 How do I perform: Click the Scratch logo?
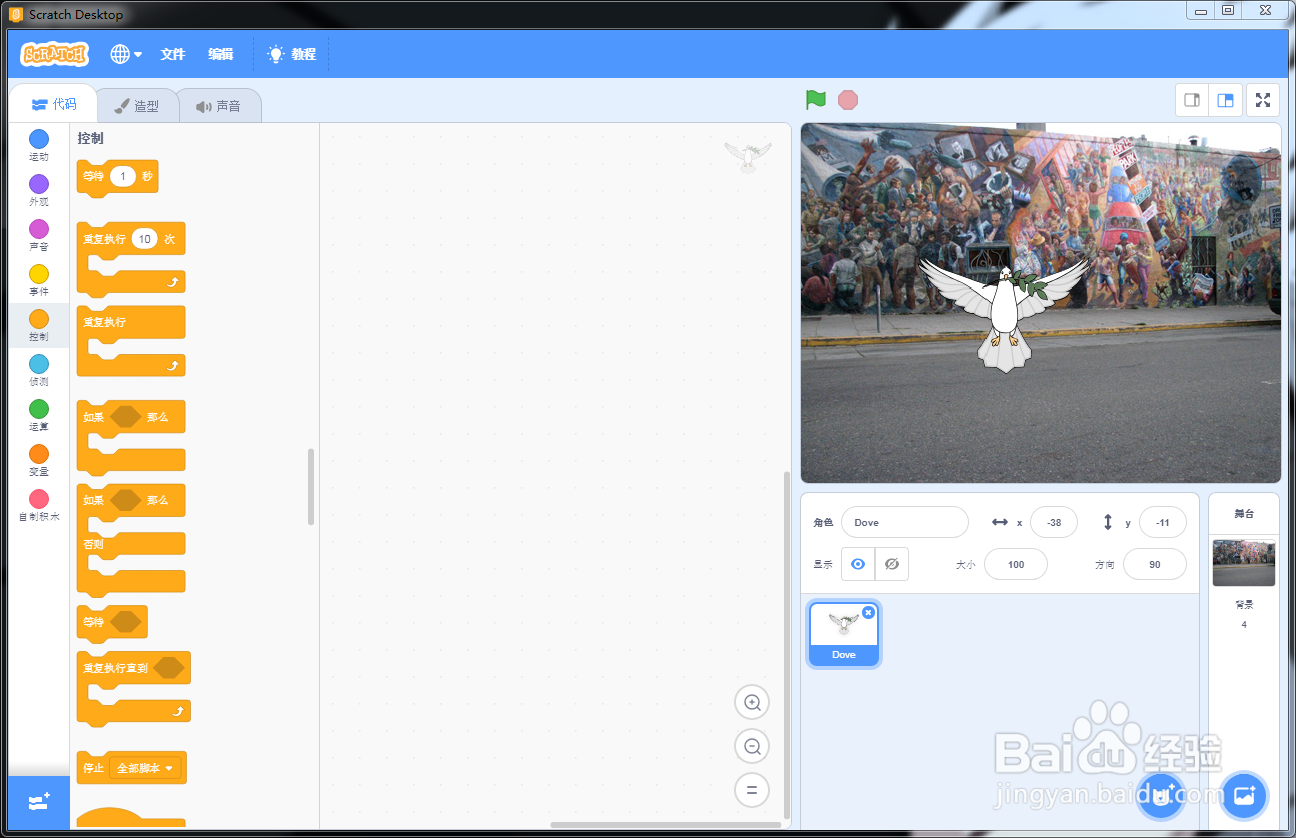click(x=54, y=54)
